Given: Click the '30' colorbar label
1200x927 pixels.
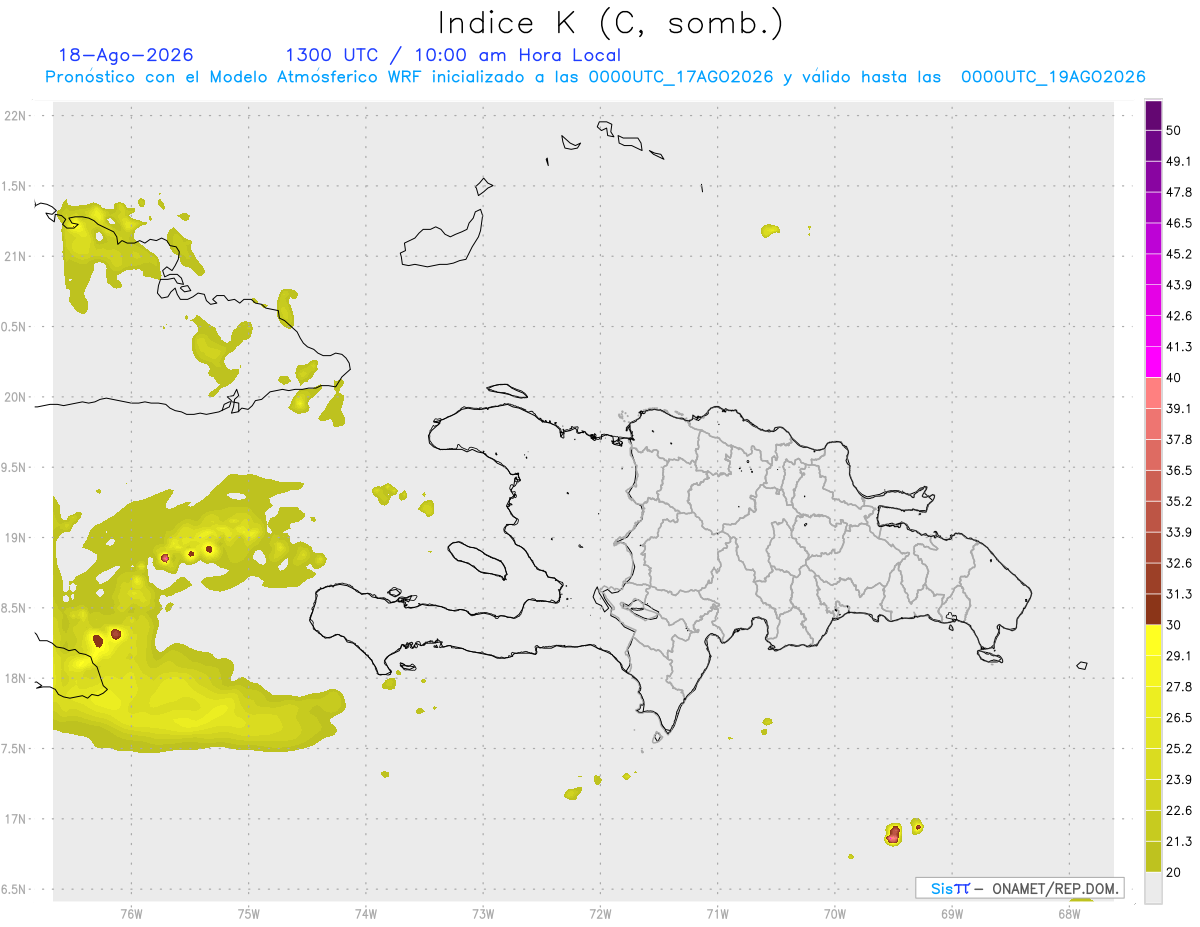Looking at the screenshot, I should (x=1175, y=625).
